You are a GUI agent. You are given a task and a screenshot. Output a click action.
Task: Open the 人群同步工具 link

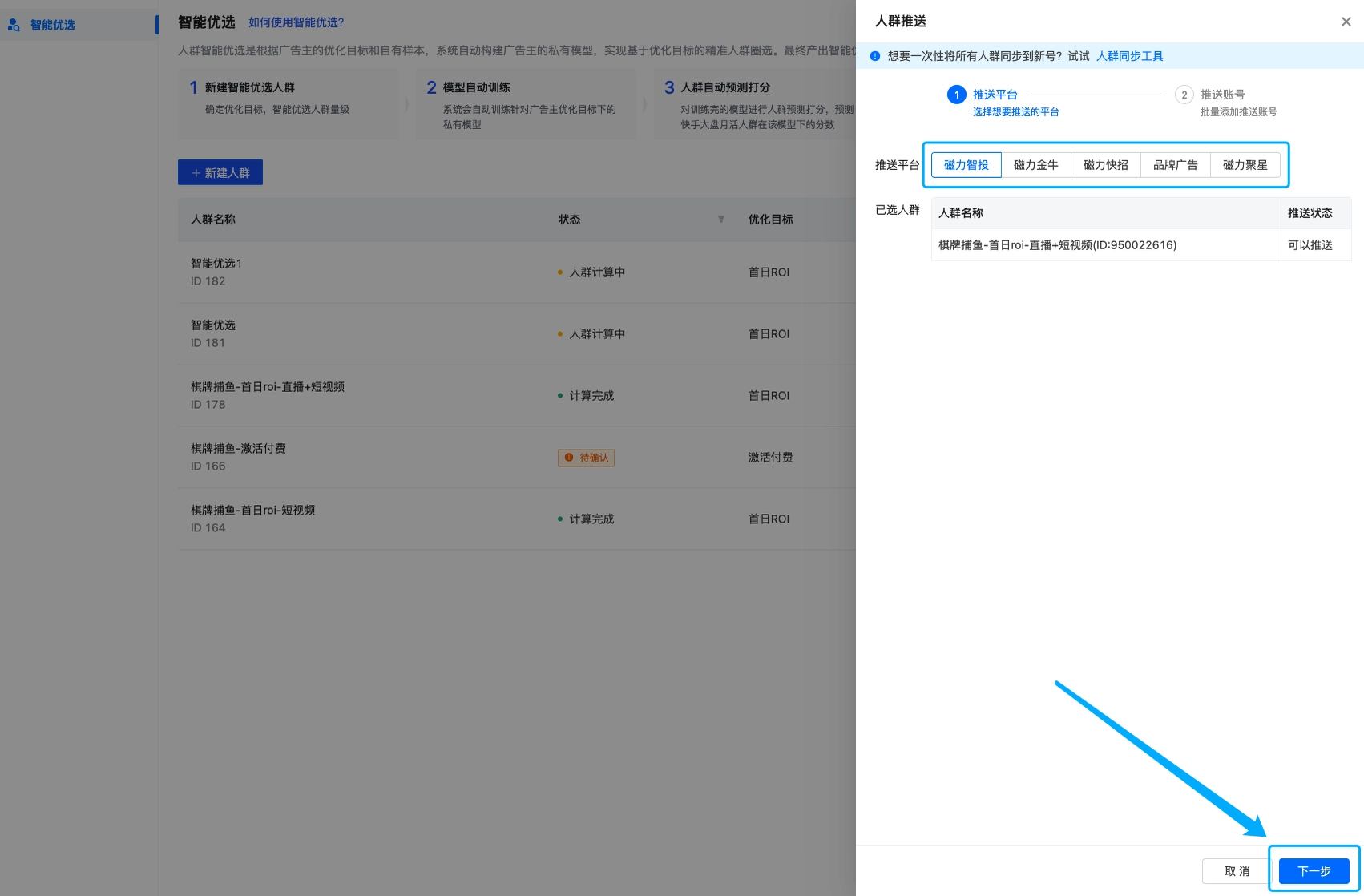click(x=1129, y=55)
